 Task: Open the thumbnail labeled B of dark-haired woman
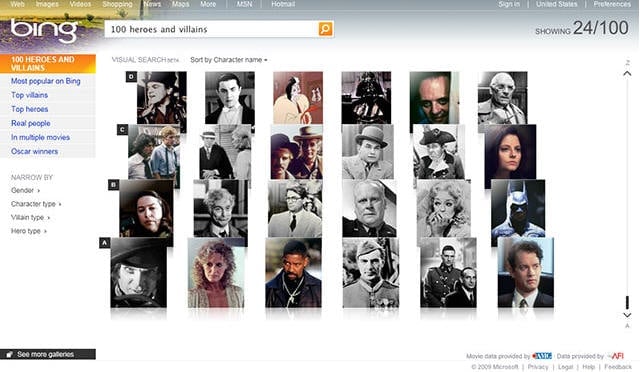[x=146, y=209]
